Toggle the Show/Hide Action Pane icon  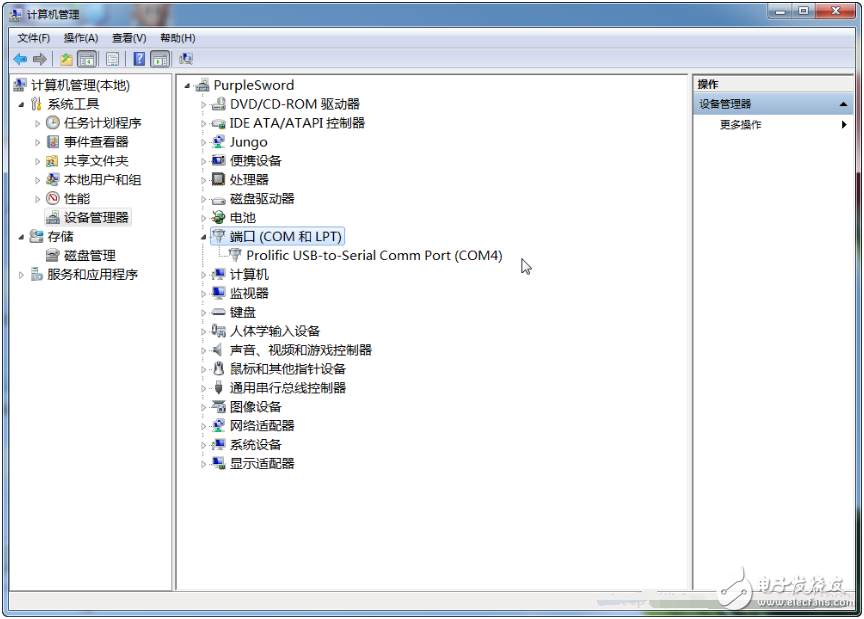click(x=160, y=59)
